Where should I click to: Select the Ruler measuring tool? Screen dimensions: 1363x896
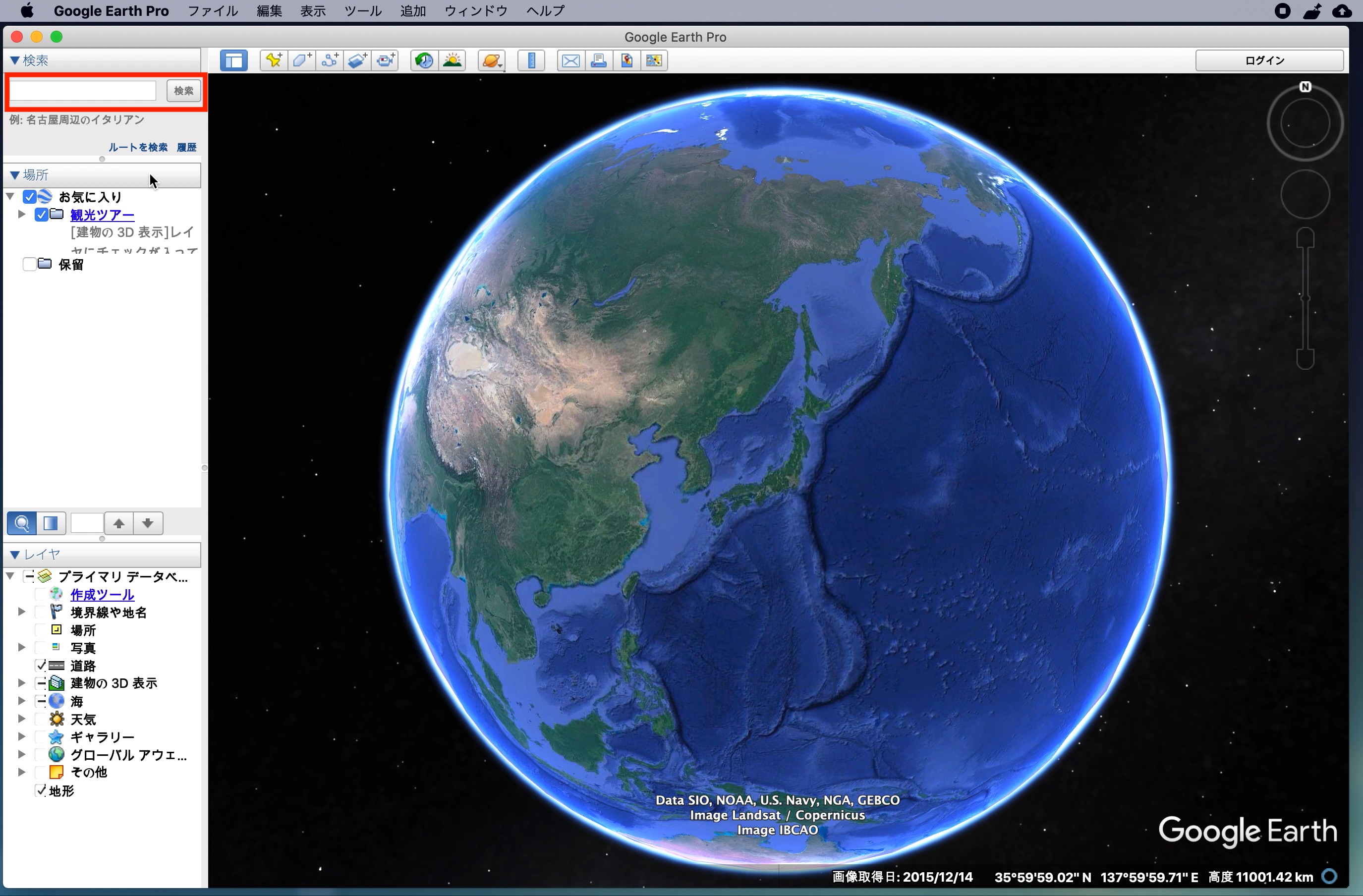(x=531, y=60)
